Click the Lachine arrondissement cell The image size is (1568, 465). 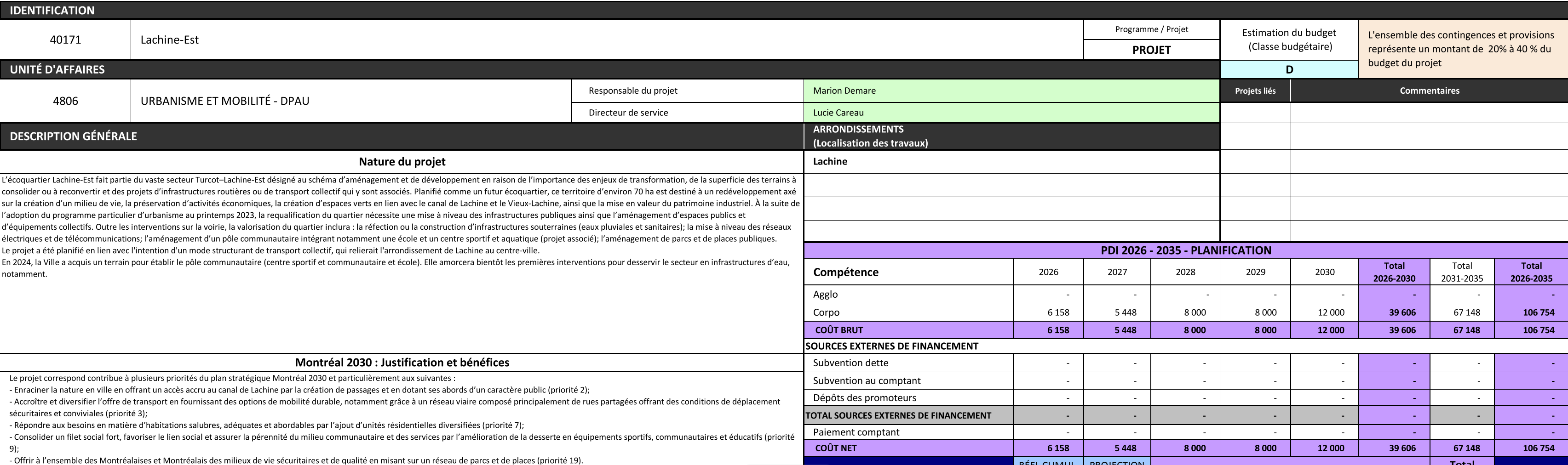click(x=1011, y=161)
